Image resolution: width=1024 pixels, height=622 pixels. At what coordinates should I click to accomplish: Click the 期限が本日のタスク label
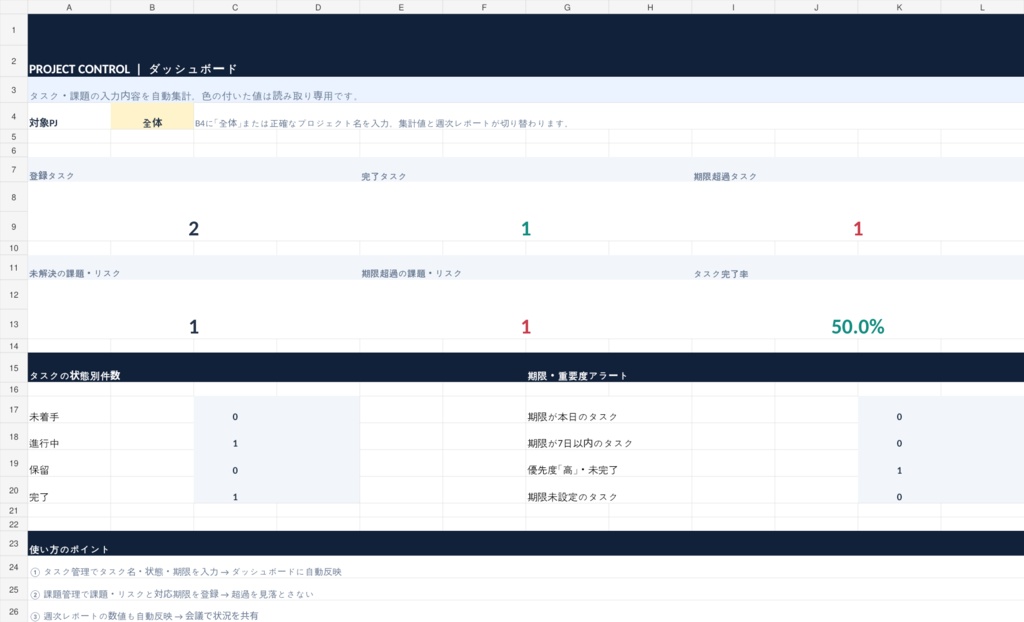tap(572, 417)
